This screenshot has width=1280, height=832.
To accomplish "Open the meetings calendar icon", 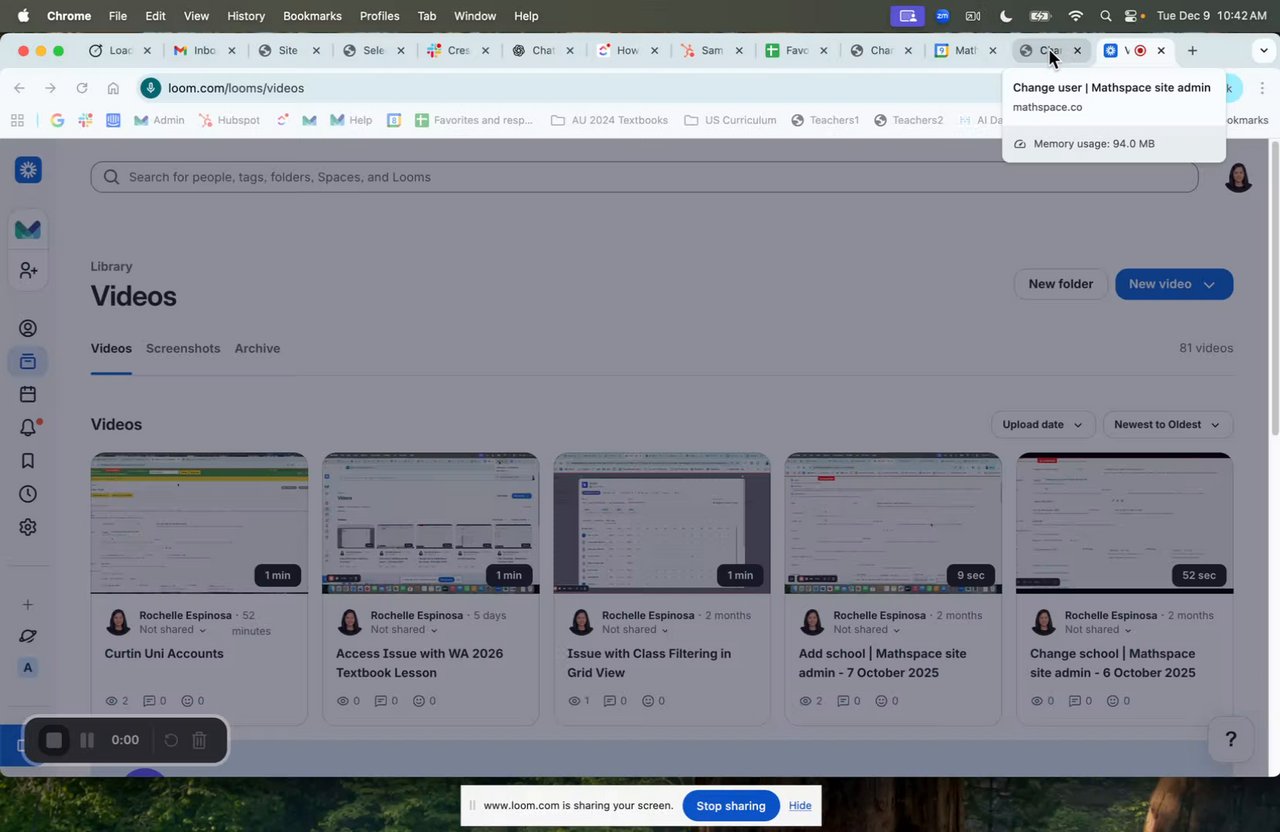I will 28,394.
